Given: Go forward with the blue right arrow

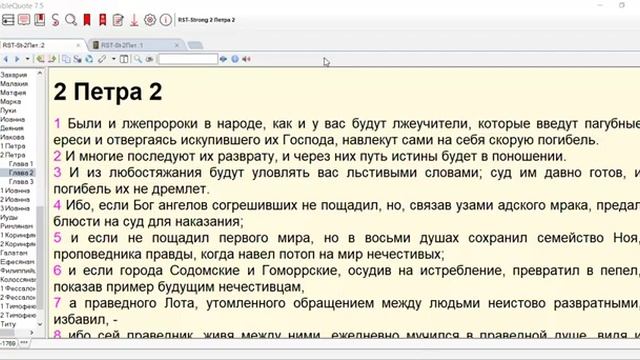Looking at the screenshot, I should (17, 59).
